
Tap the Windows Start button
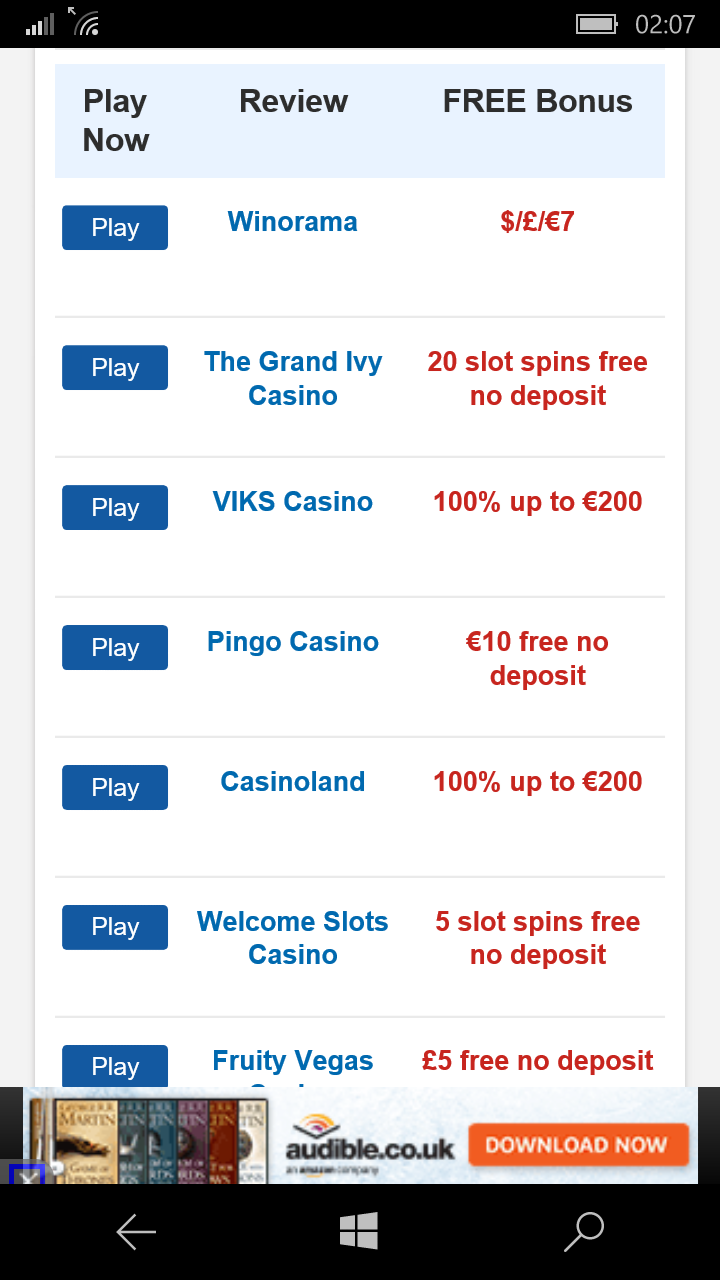tap(358, 1230)
